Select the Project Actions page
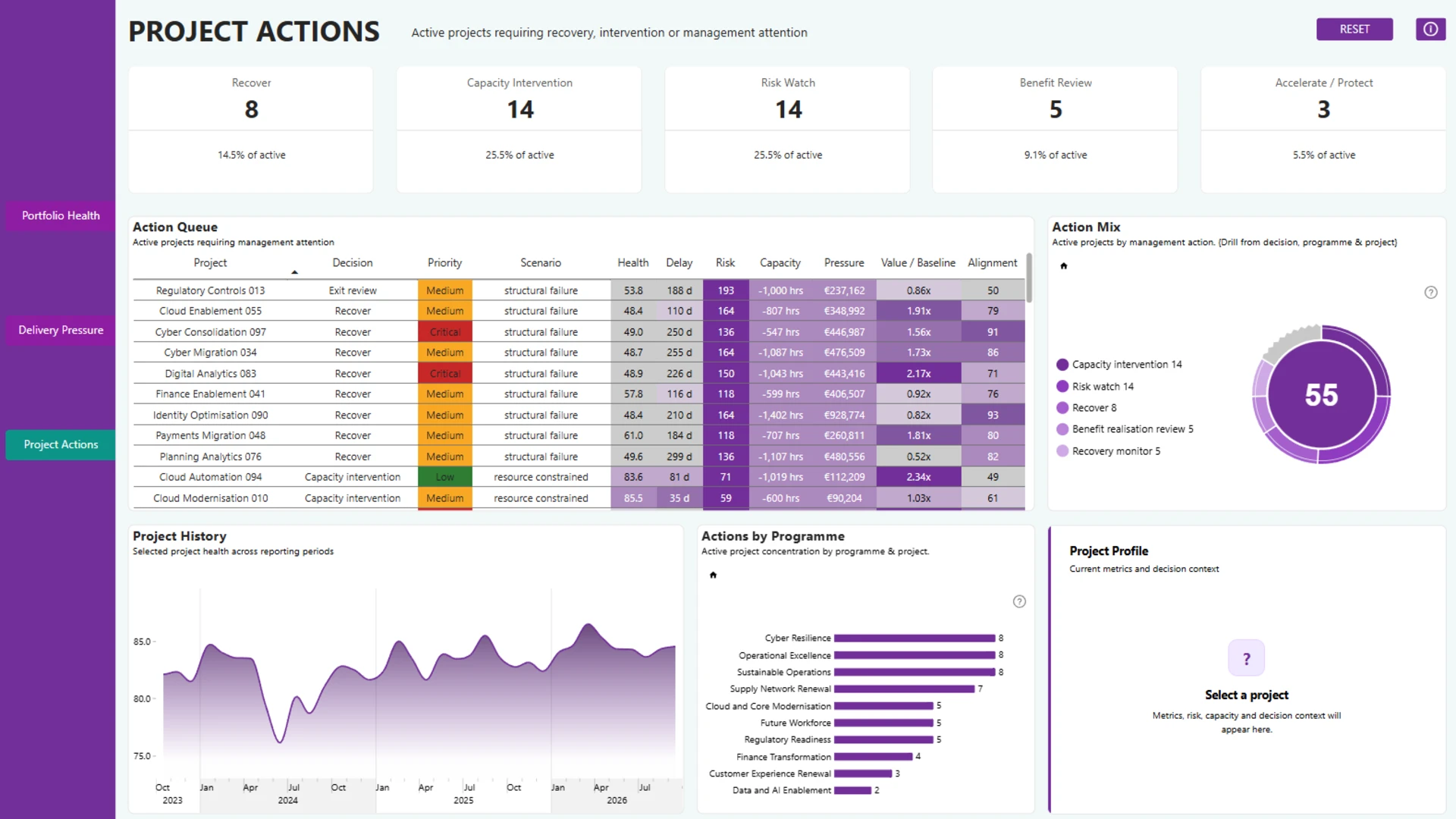 click(61, 444)
